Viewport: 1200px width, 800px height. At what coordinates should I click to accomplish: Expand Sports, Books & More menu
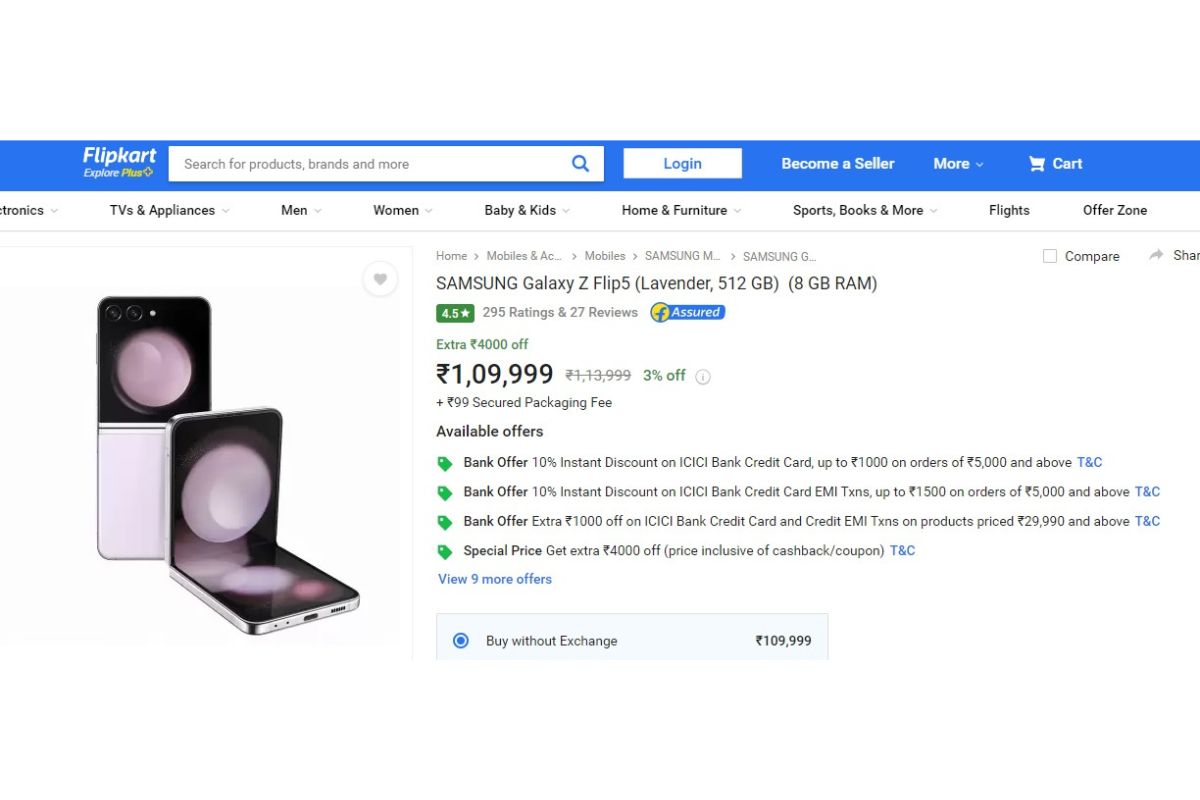coord(865,210)
